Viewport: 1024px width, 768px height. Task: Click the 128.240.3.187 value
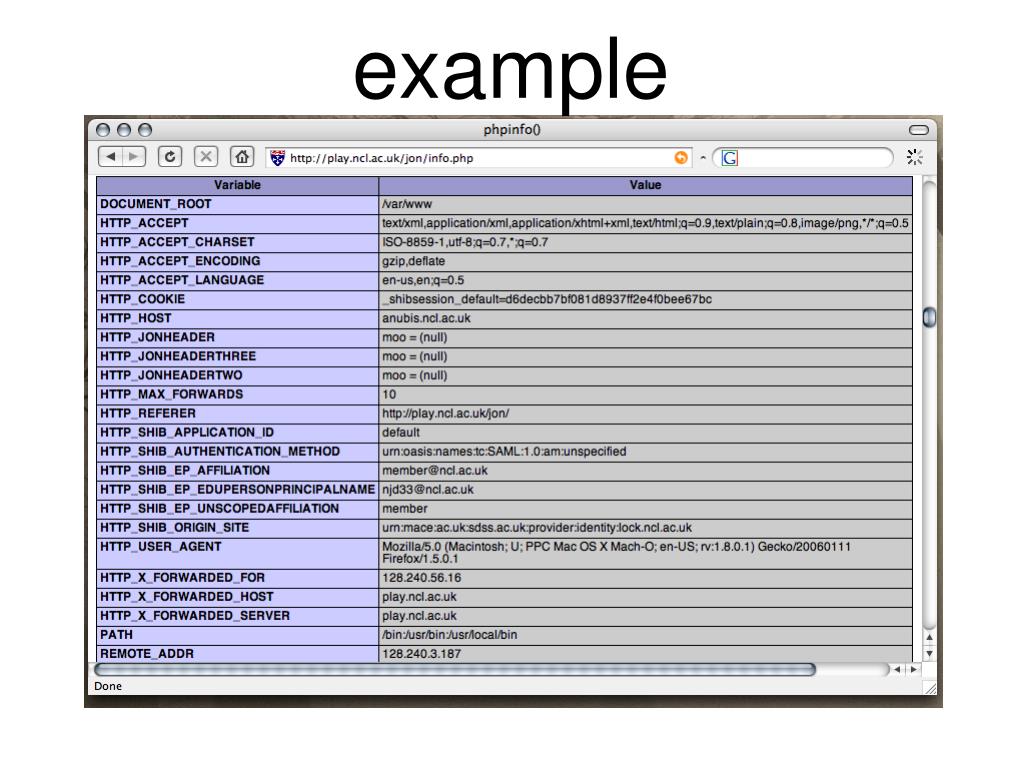[645, 653]
